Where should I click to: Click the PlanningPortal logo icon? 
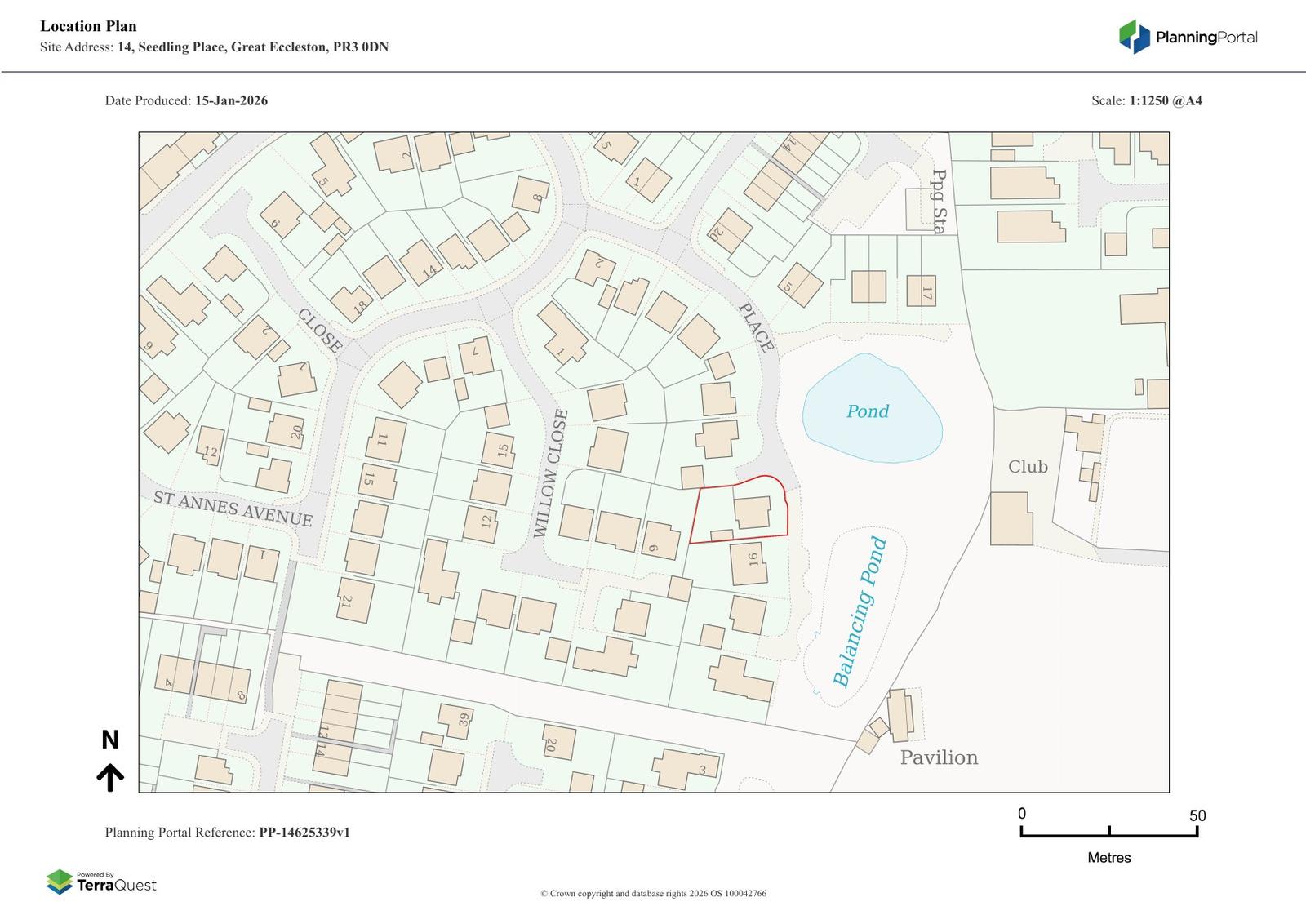pos(1134,37)
